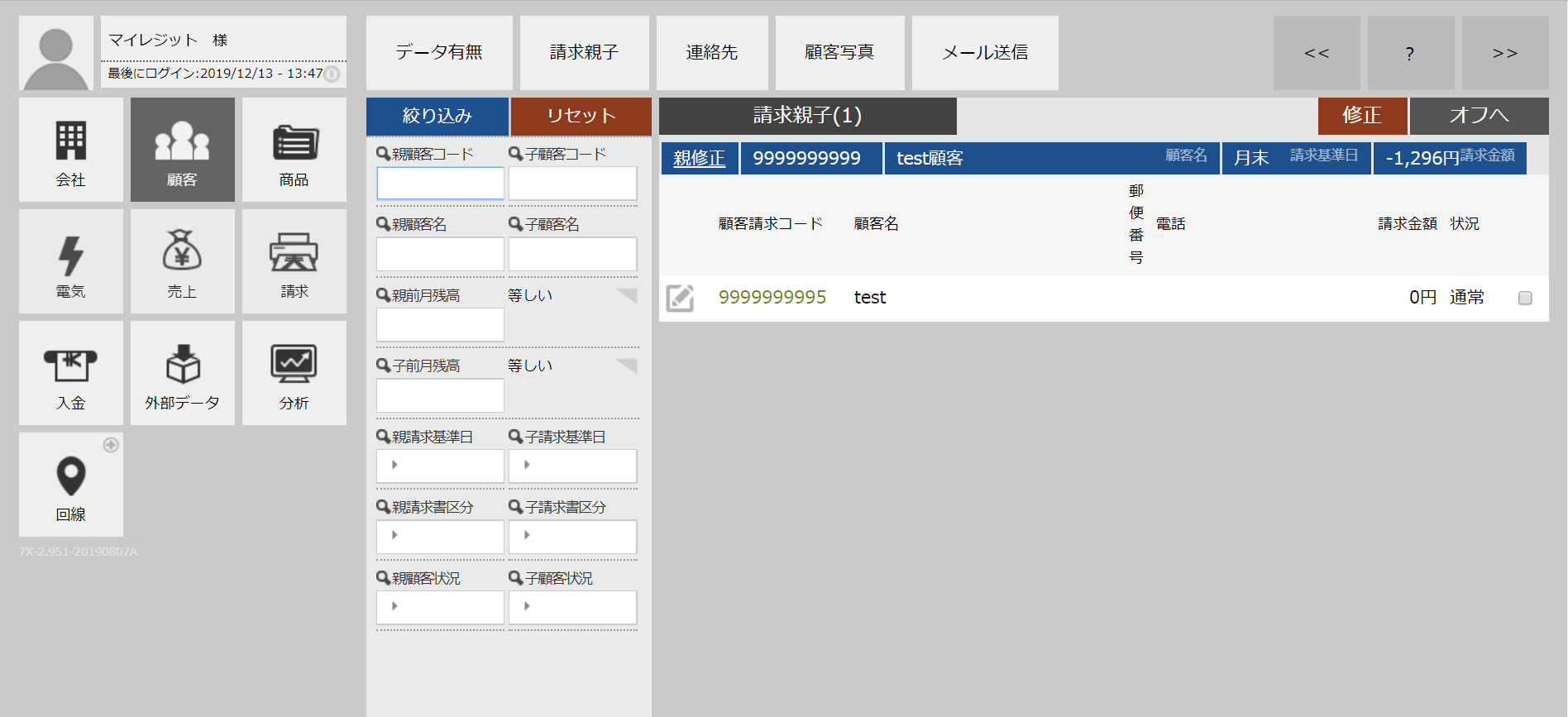The width and height of the screenshot is (1568, 717).
Task: Click the 顧客請求コード column header
Action: pos(771,224)
